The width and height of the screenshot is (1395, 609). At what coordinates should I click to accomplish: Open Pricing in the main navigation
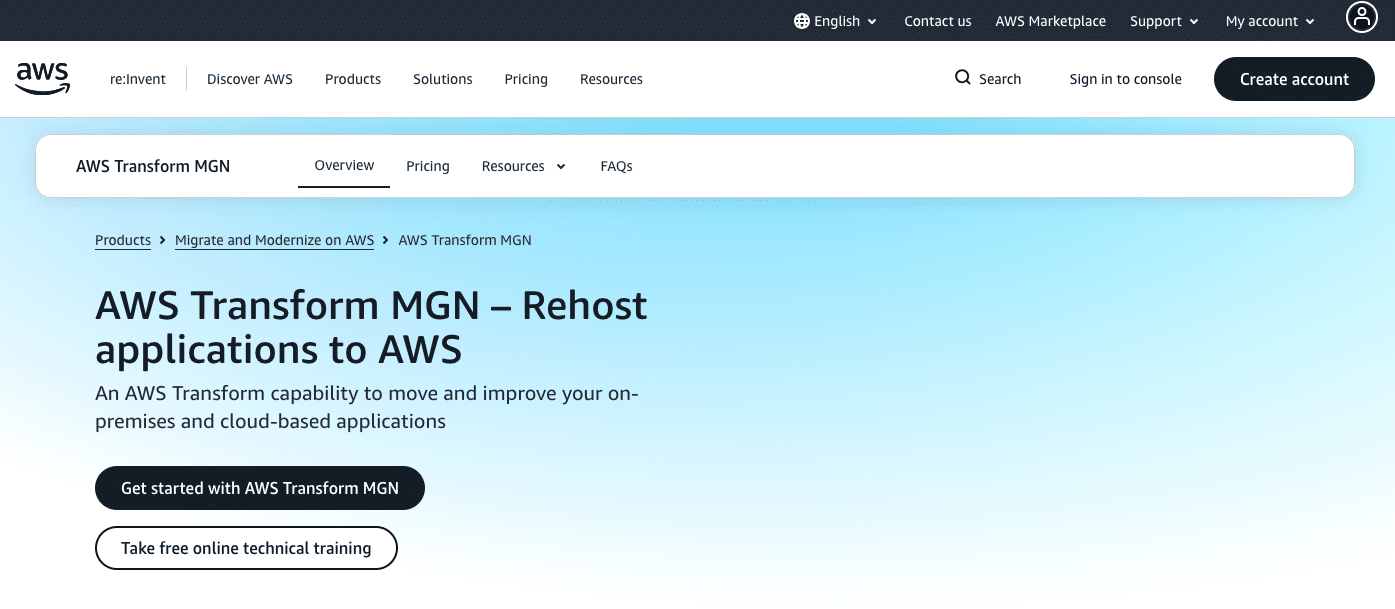[526, 79]
